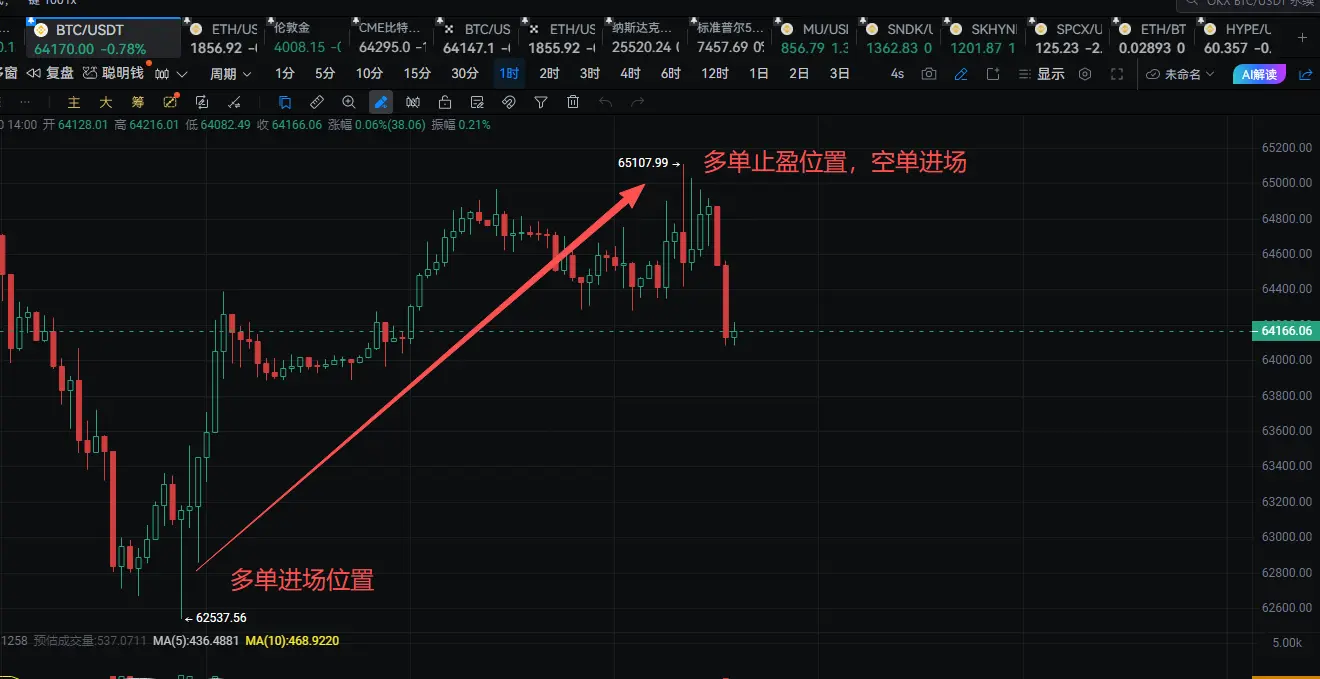1320x679 pixels.
Task: Expand the 周期 period dropdown
Action: 230,73
